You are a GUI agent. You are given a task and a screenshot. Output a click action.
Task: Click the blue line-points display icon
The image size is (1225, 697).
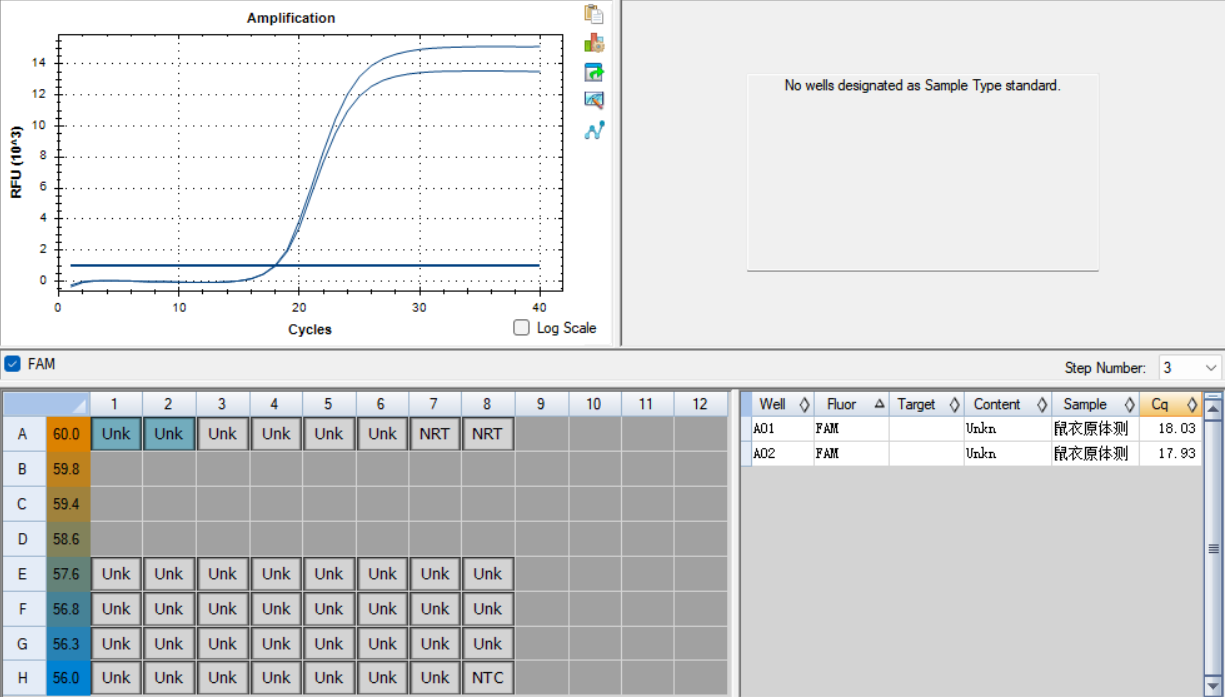click(x=594, y=130)
